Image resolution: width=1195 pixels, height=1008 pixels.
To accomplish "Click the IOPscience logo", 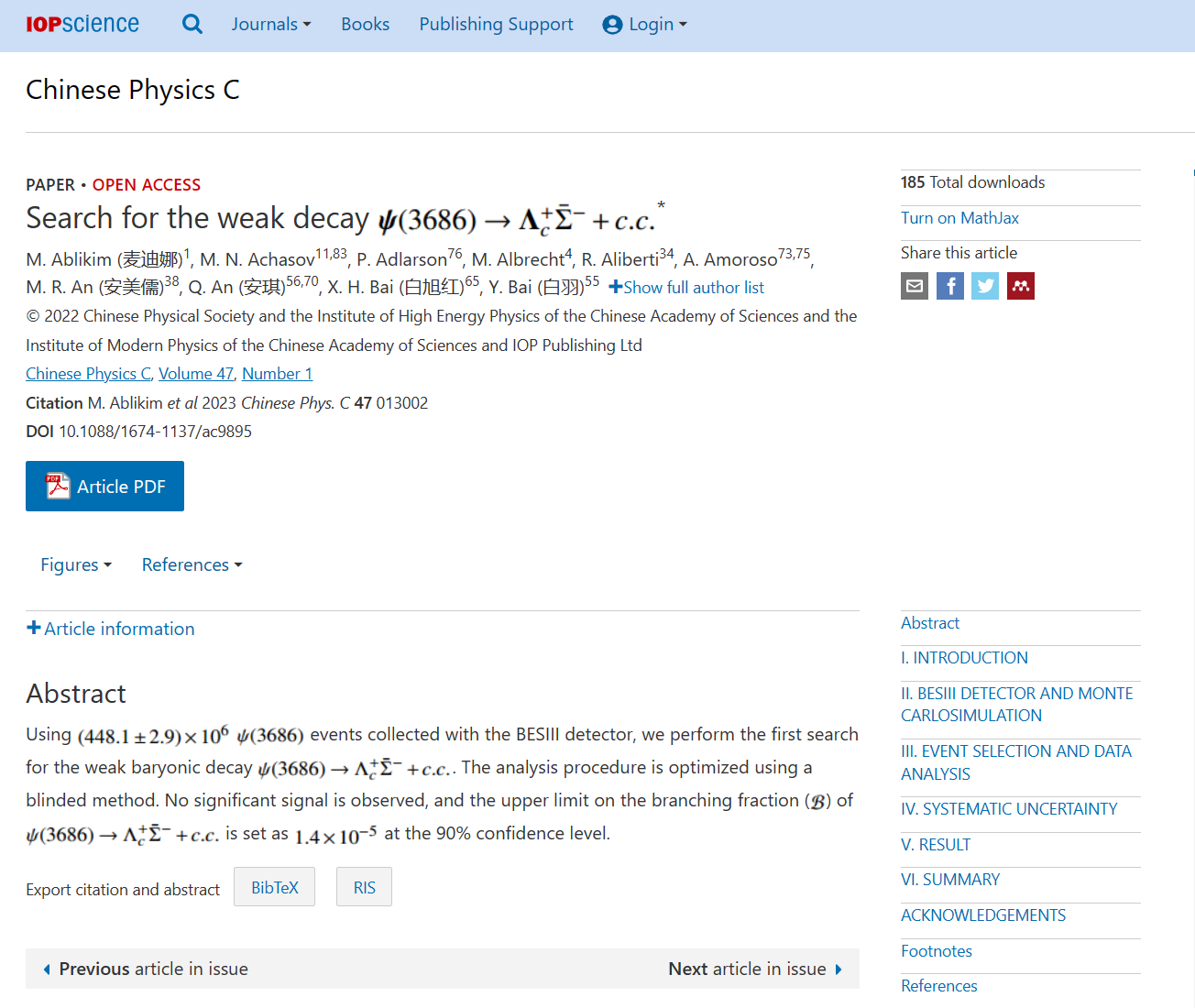I will point(82,25).
